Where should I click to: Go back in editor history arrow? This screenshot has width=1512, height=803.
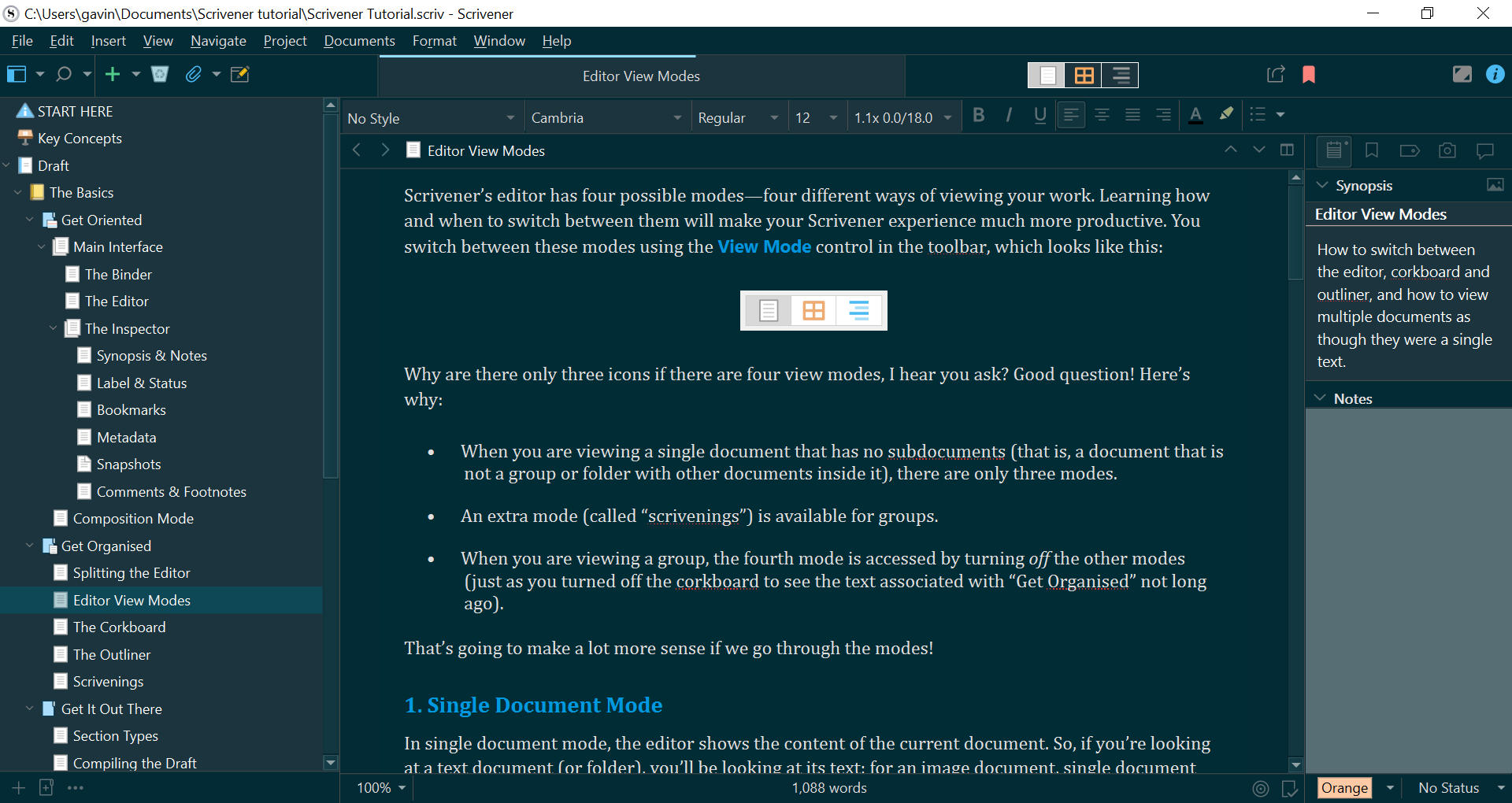(357, 150)
